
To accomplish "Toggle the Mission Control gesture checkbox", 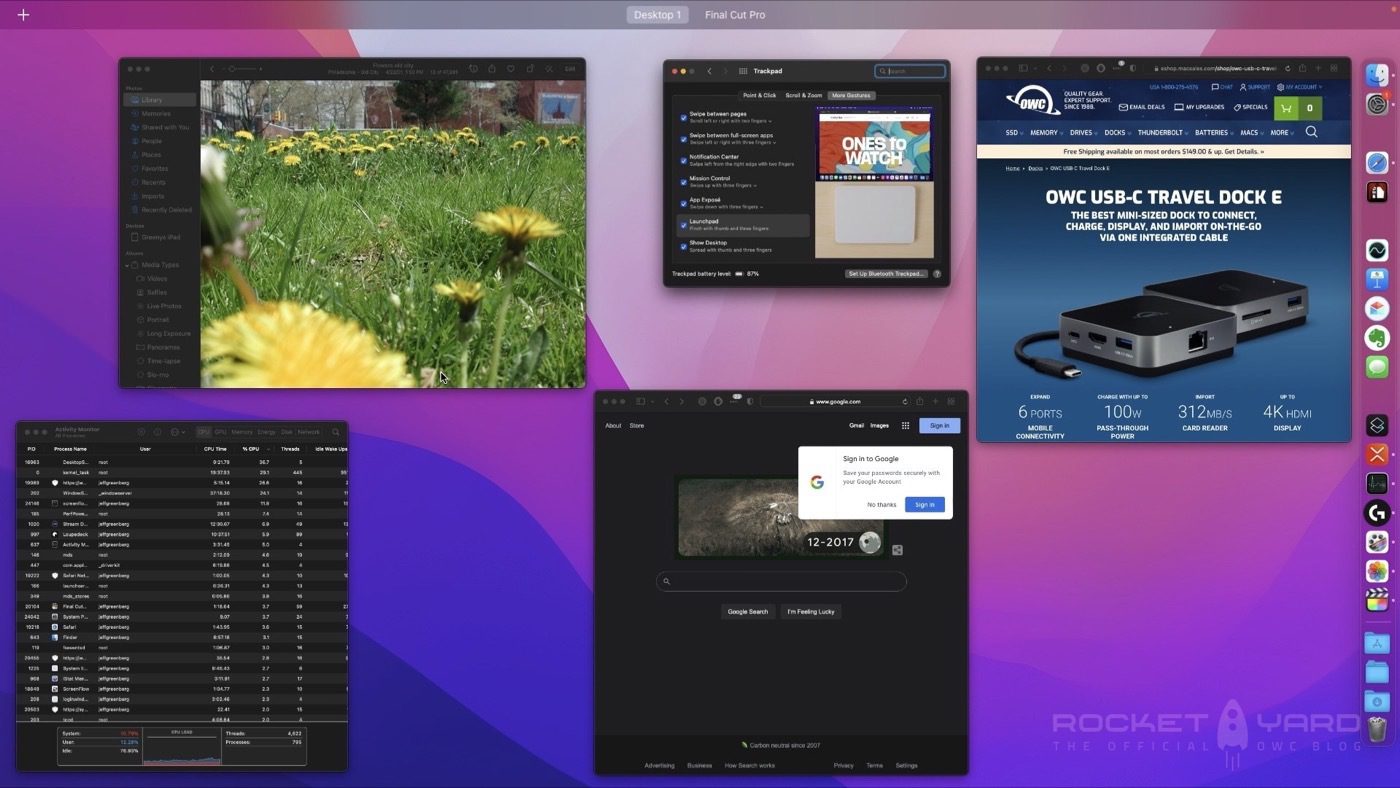I will [684, 181].
